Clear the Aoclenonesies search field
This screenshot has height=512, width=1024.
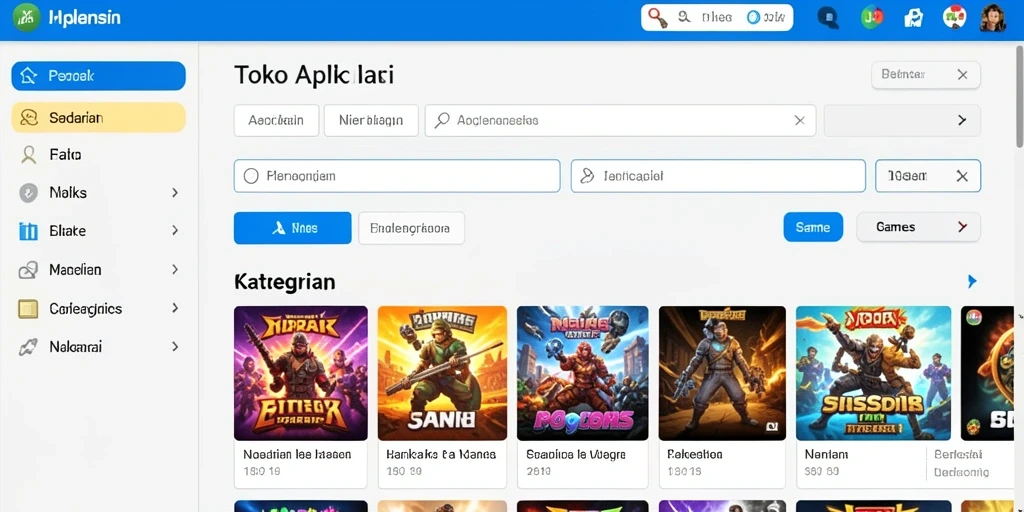click(799, 120)
